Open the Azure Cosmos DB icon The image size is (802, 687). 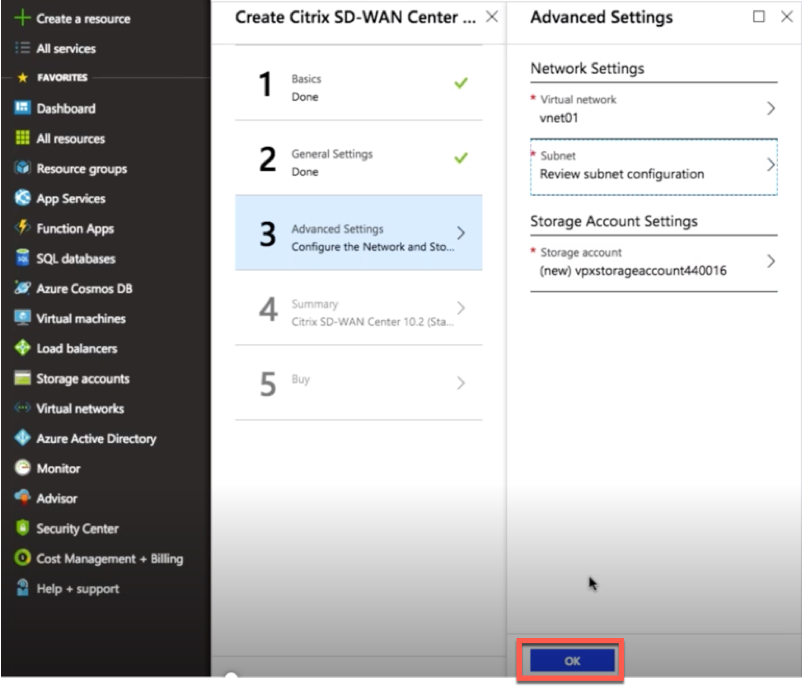coord(23,288)
